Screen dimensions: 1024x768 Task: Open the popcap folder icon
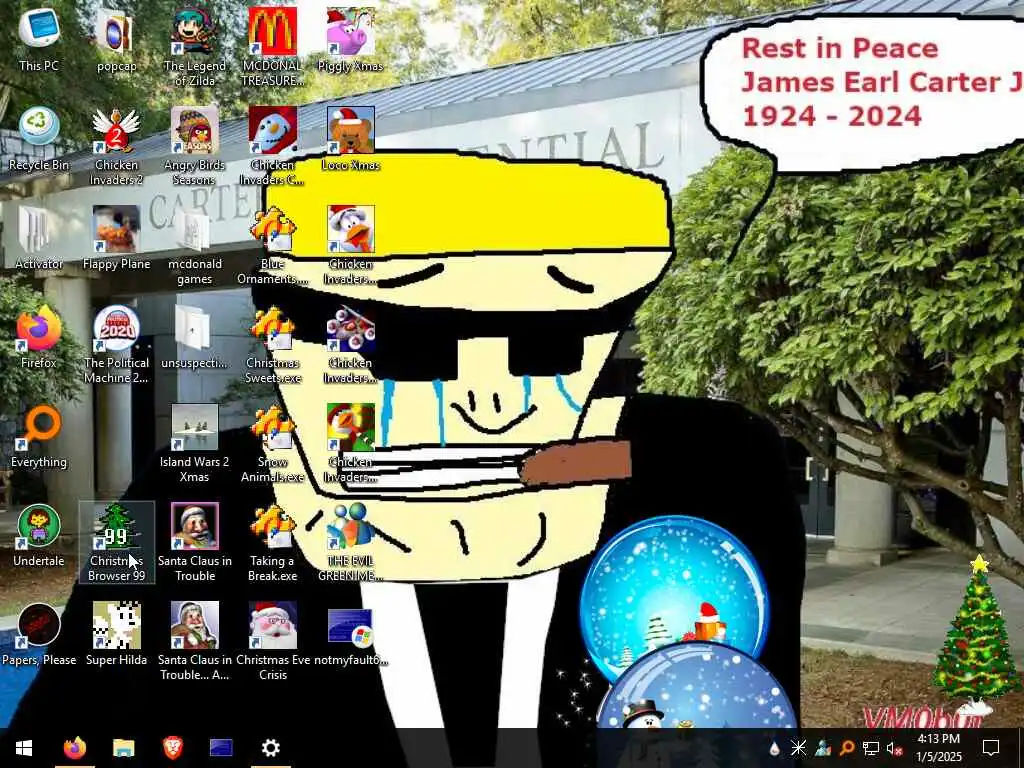pyautogui.click(x=116, y=40)
